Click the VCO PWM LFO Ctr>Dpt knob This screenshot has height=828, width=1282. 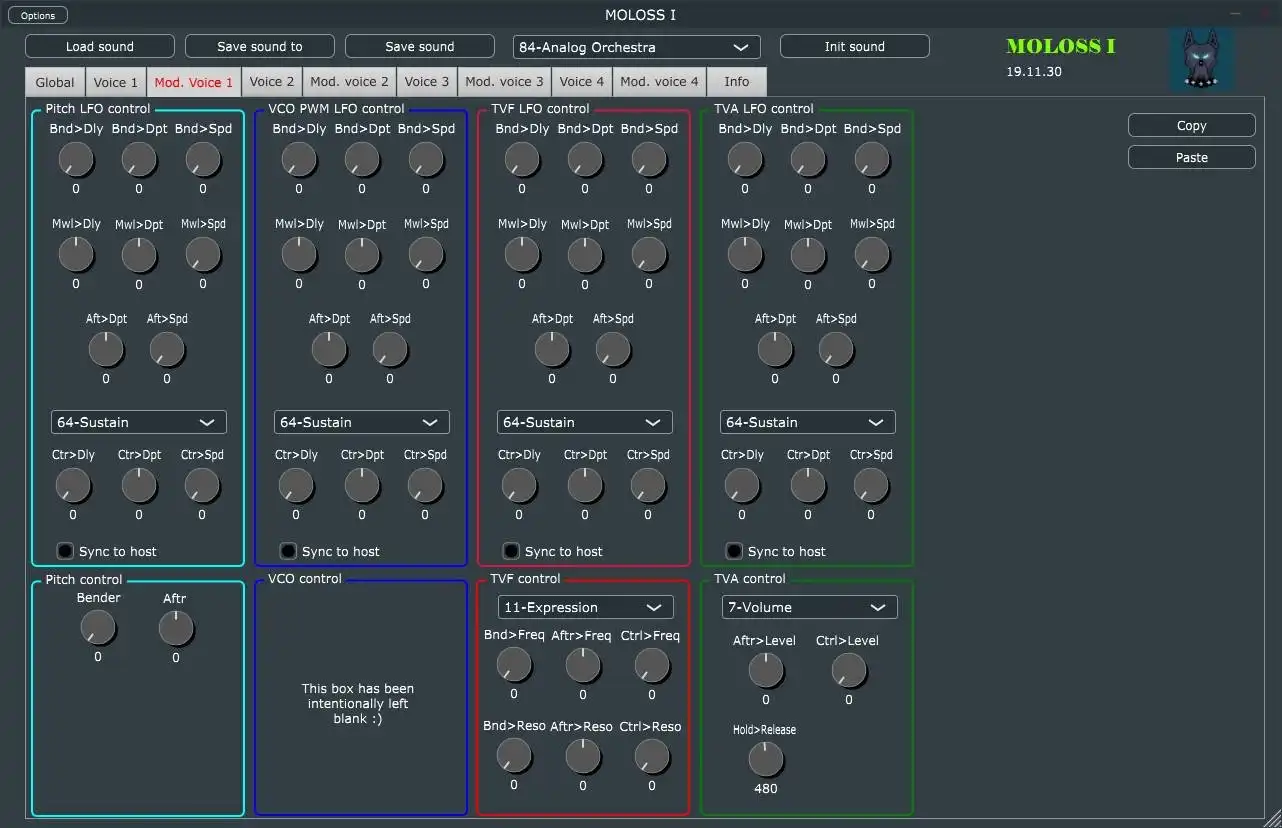tap(362, 485)
